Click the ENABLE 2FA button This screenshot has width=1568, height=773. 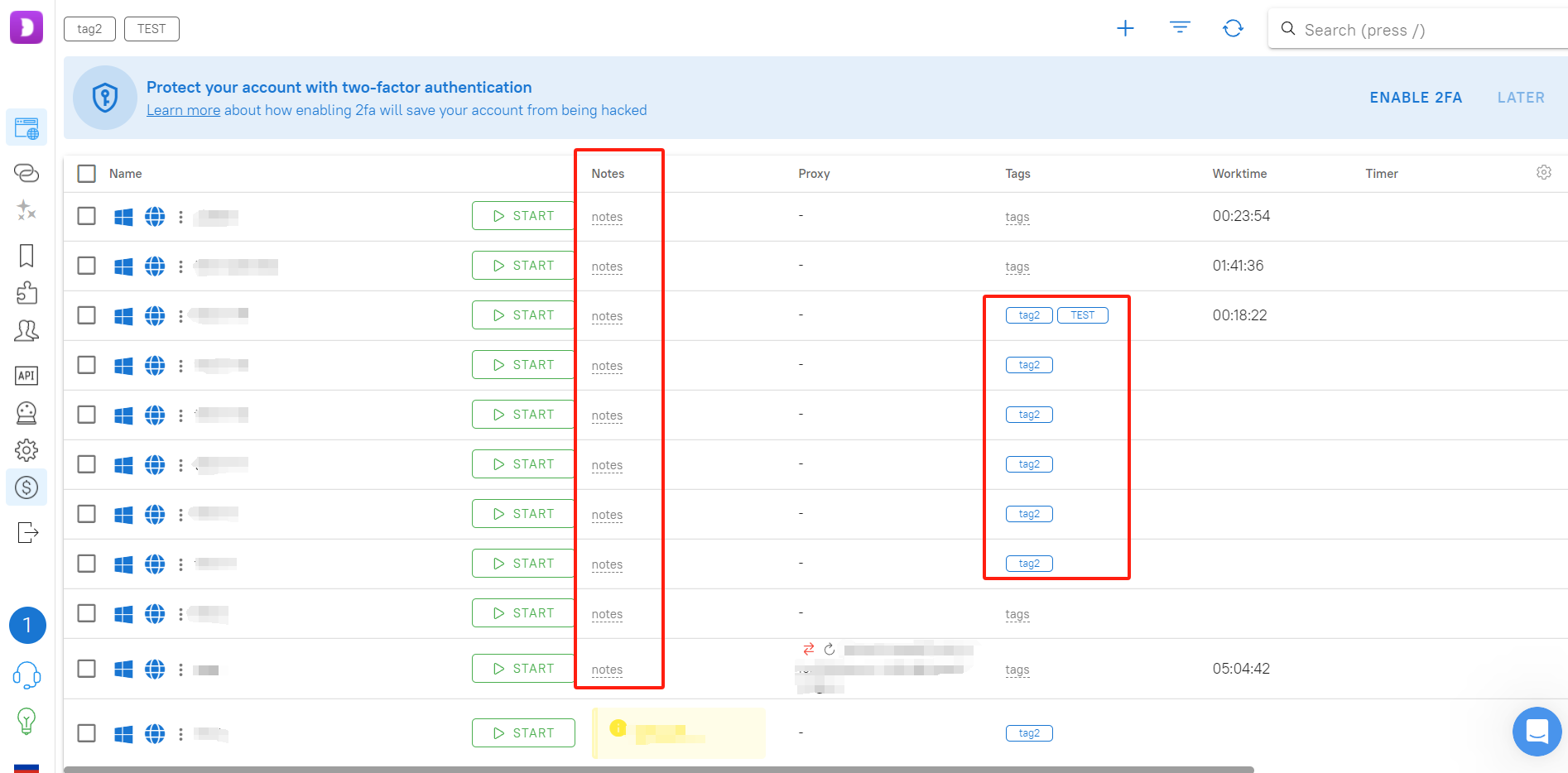(1415, 97)
